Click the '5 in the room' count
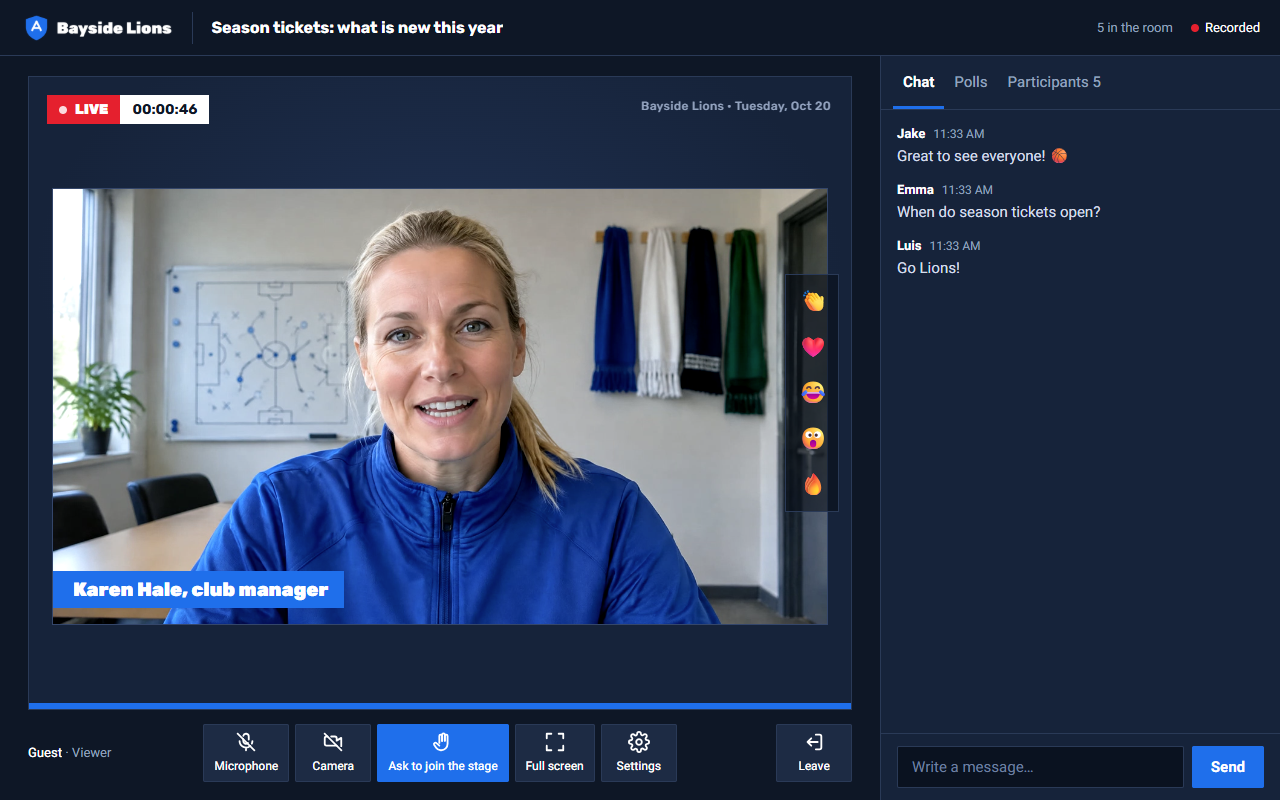Screen dimensions: 1280x800 1135,28
